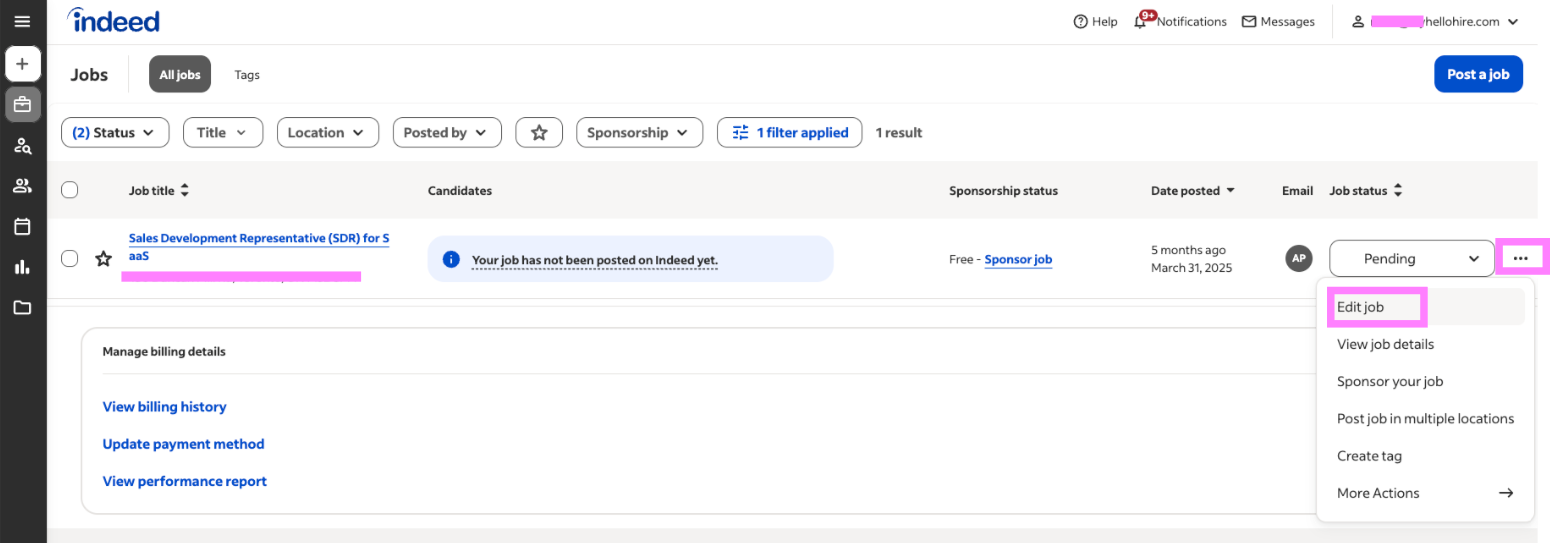Open the folder icon in sidebar

point(22,308)
